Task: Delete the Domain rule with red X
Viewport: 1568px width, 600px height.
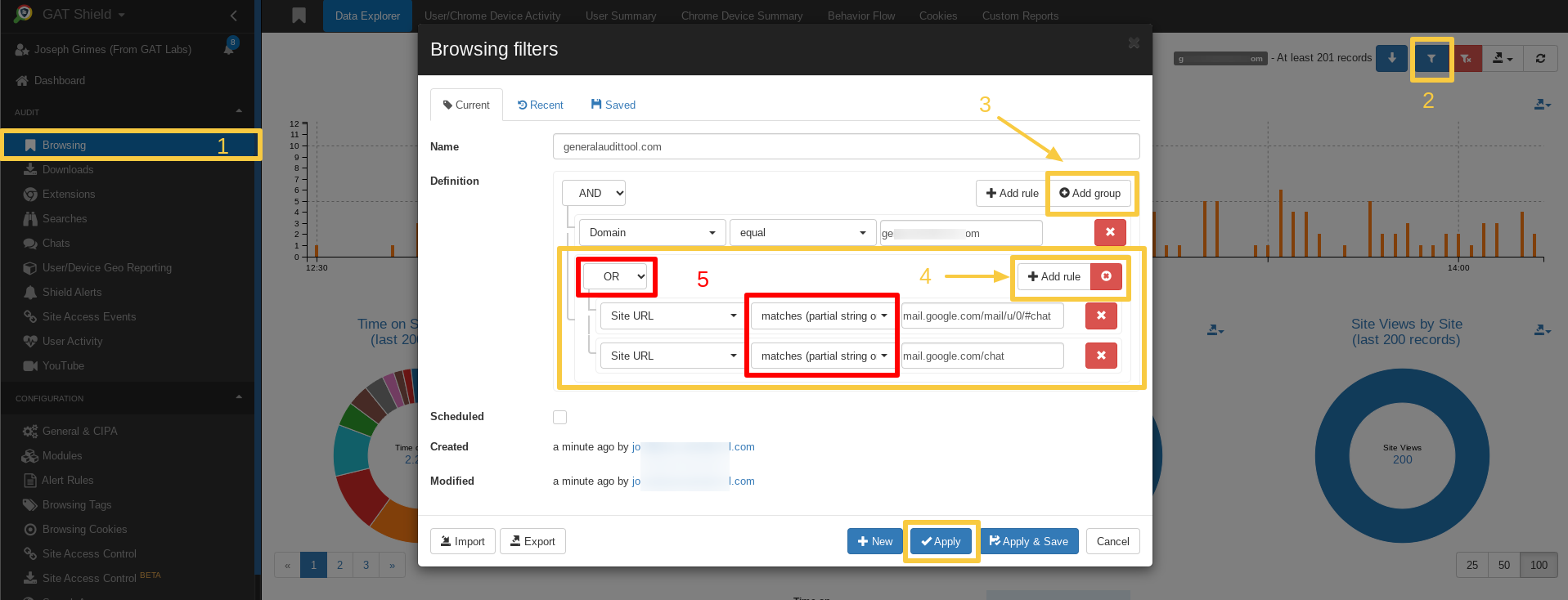Action: [1110, 232]
